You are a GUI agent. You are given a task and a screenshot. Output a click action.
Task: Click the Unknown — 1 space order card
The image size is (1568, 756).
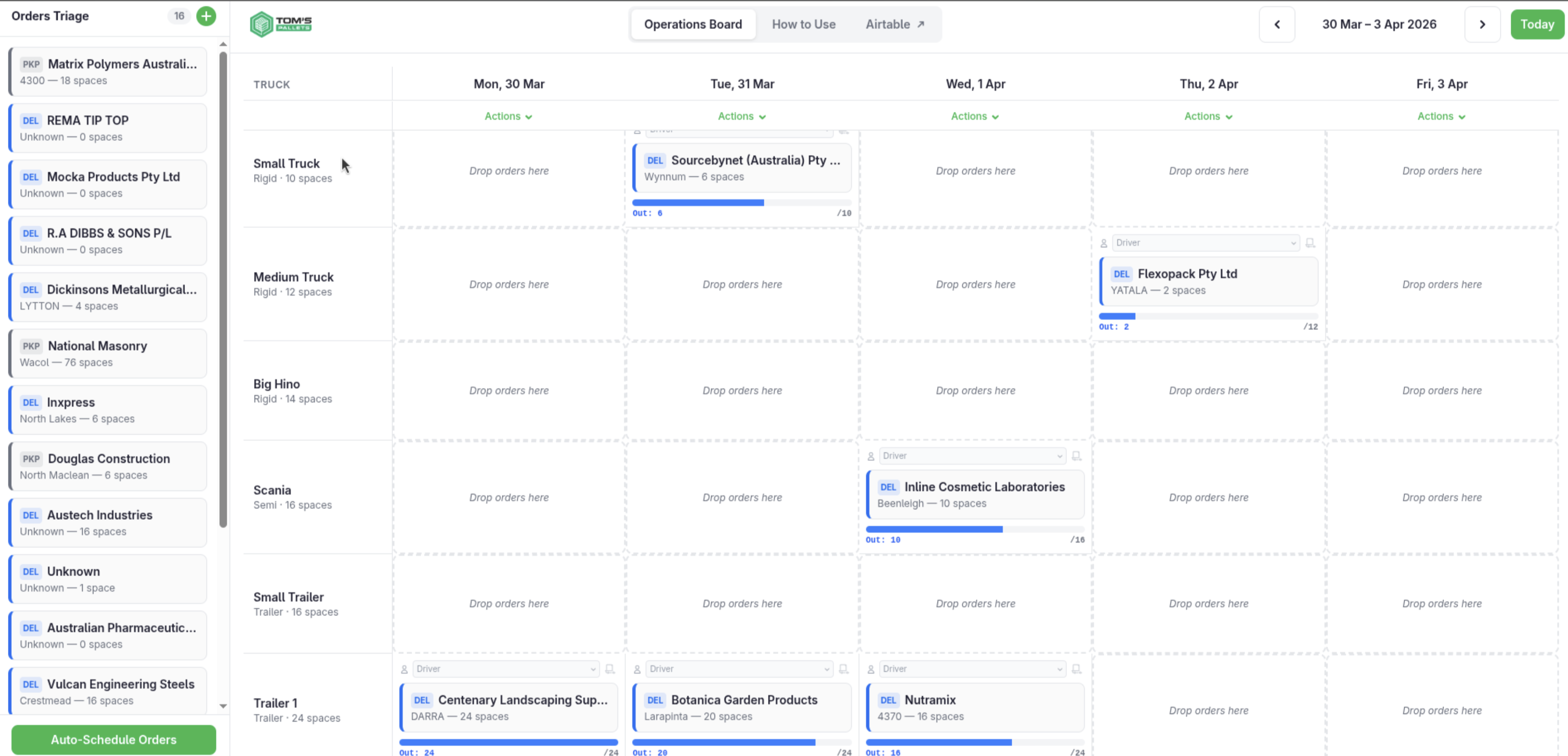pyautogui.click(x=108, y=579)
